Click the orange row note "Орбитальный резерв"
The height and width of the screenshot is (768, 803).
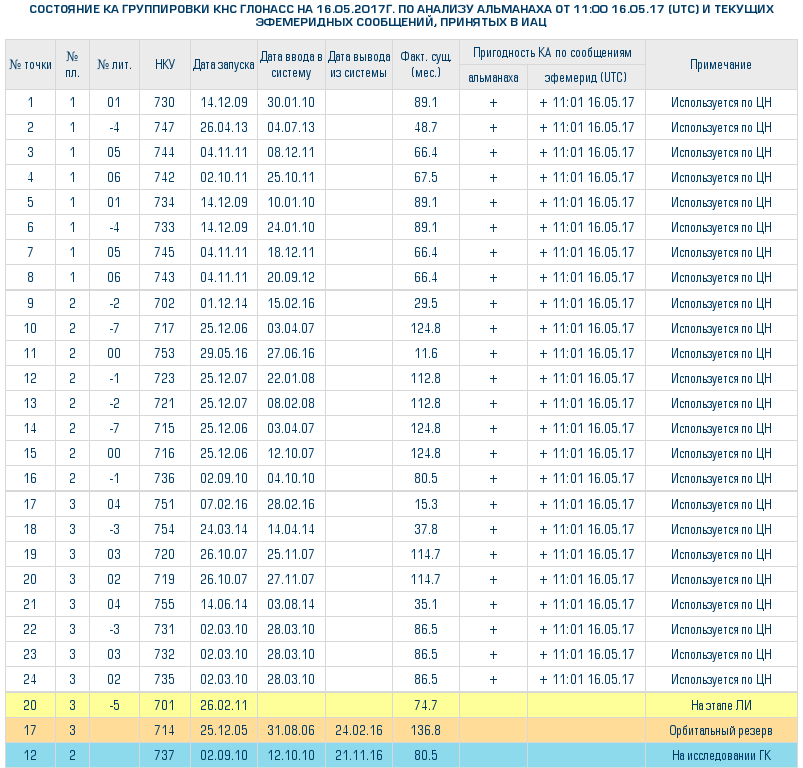click(720, 730)
